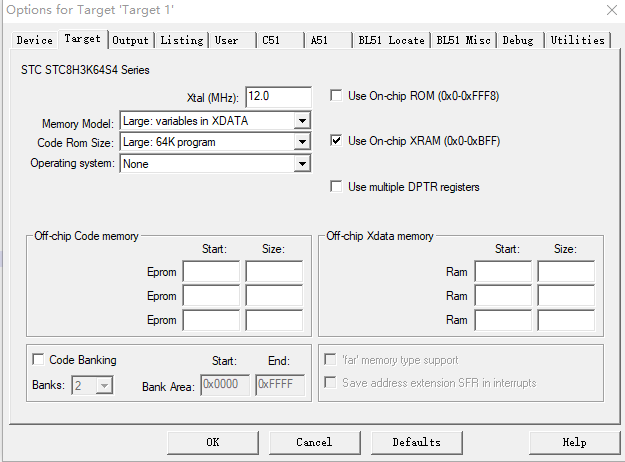The height and width of the screenshot is (462, 625).
Task: Click the Bank Area End field
Action: coord(280,385)
